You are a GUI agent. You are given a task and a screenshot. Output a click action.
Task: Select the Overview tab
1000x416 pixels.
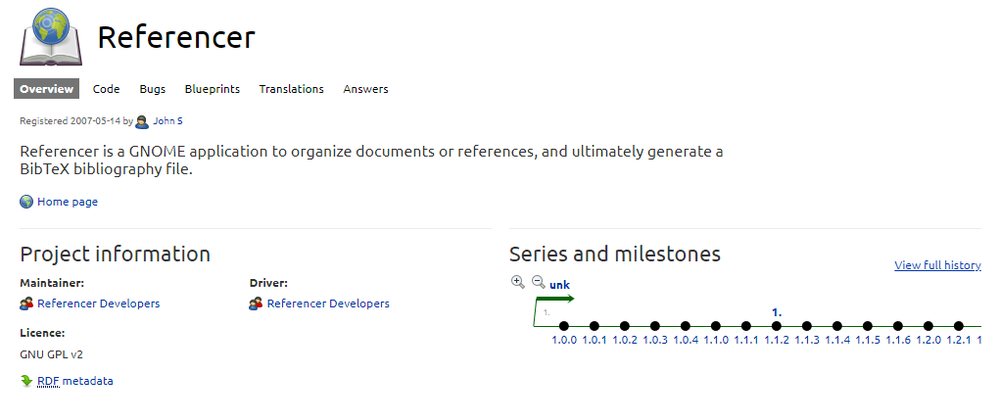click(x=47, y=89)
